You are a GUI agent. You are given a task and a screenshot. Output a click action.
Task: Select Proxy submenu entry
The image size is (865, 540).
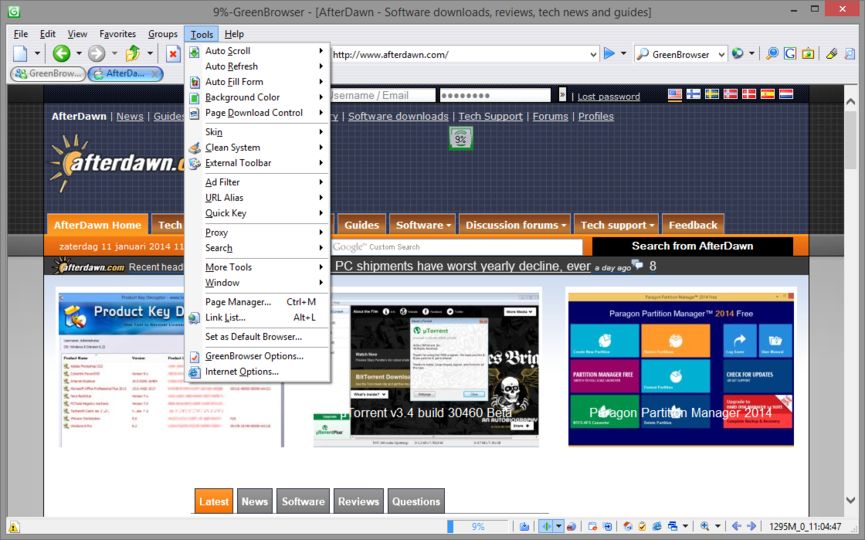pyautogui.click(x=258, y=232)
